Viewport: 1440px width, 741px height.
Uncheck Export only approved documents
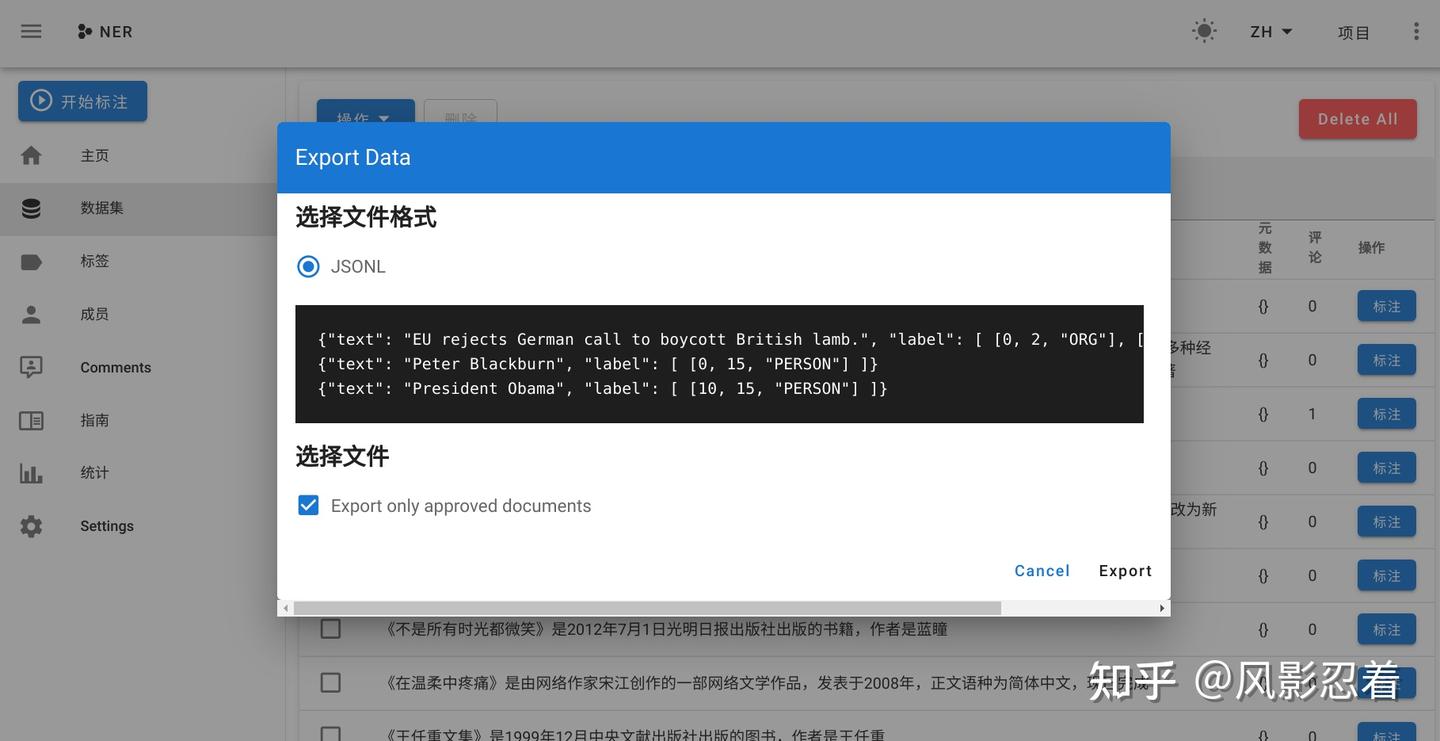click(x=308, y=505)
